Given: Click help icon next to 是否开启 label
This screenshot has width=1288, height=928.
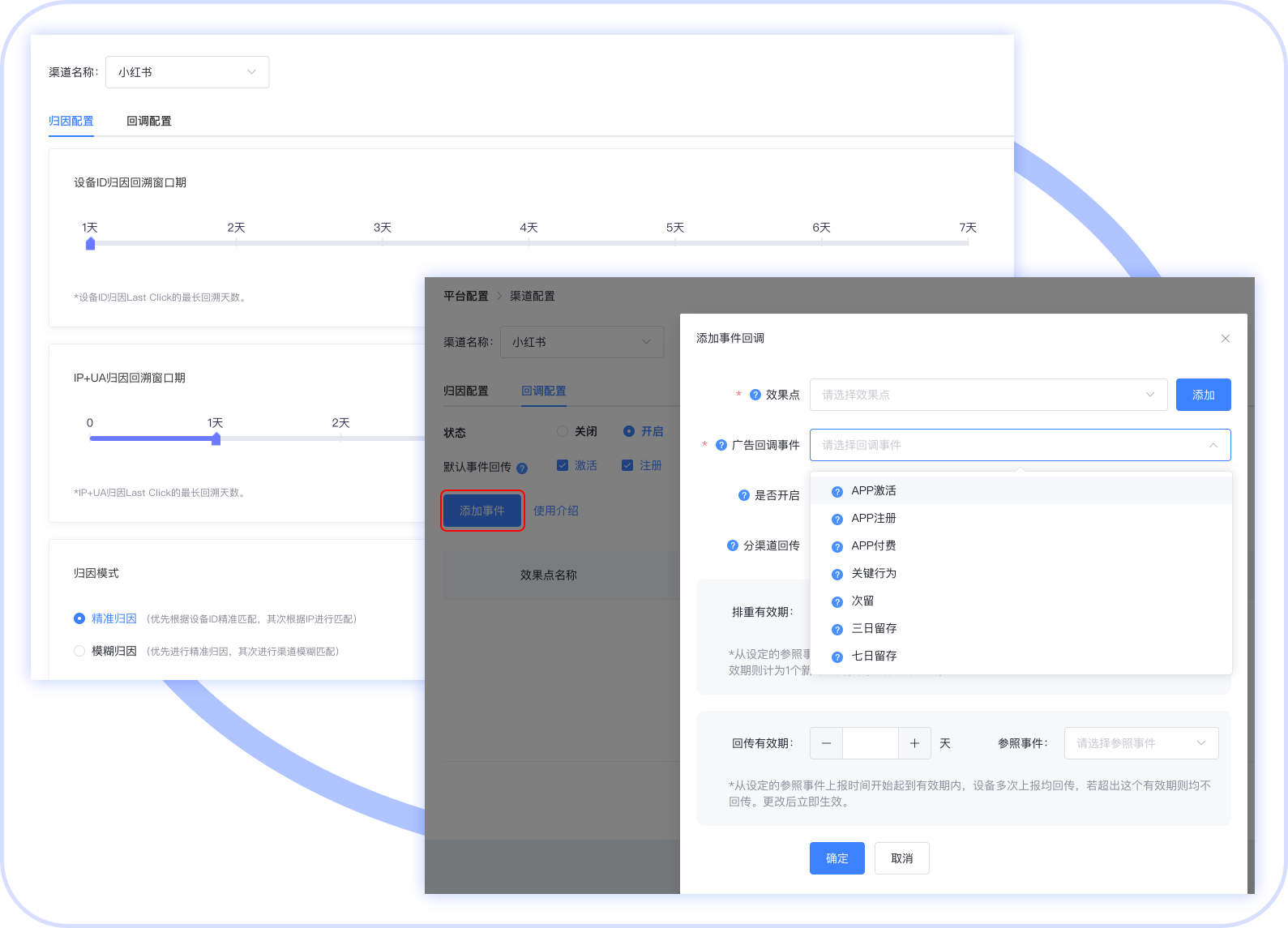Looking at the screenshot, I should [x=744, y=495].
